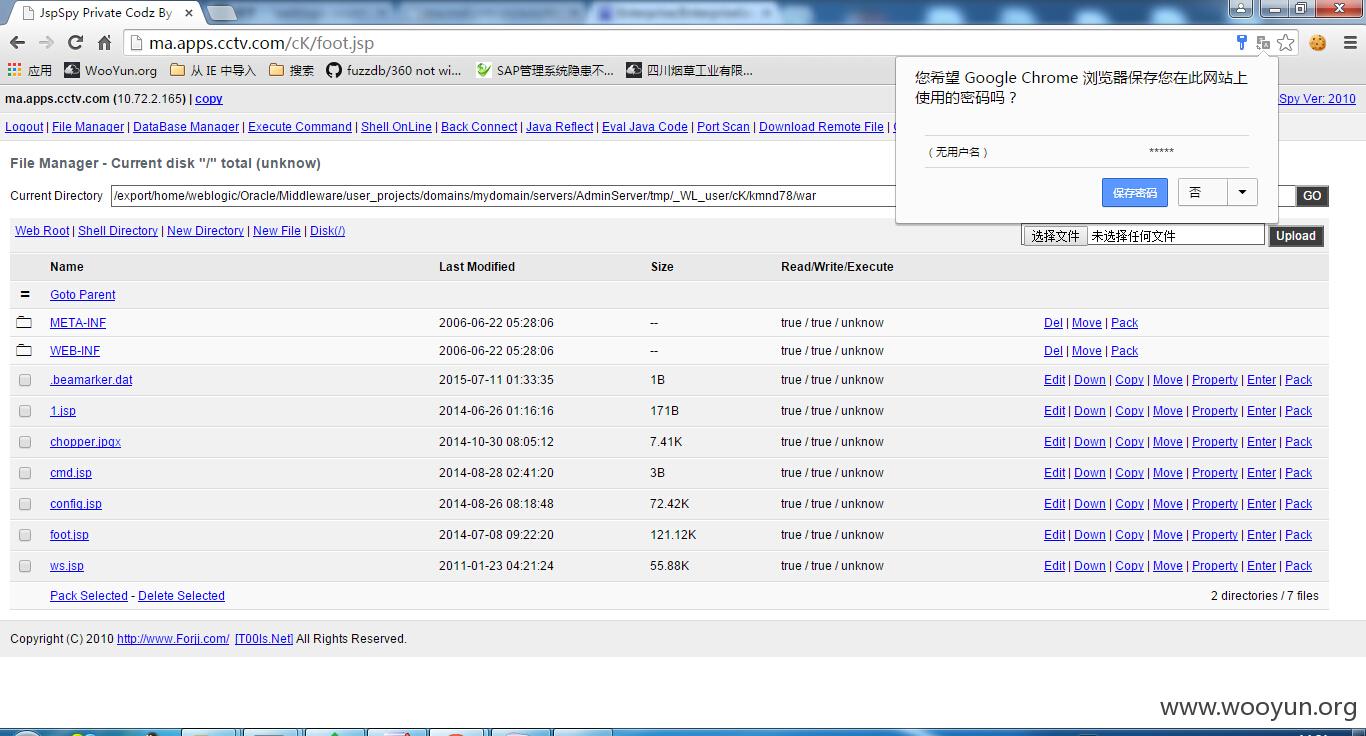Tick the ws.jsp file checkbox

click(25, 566)
